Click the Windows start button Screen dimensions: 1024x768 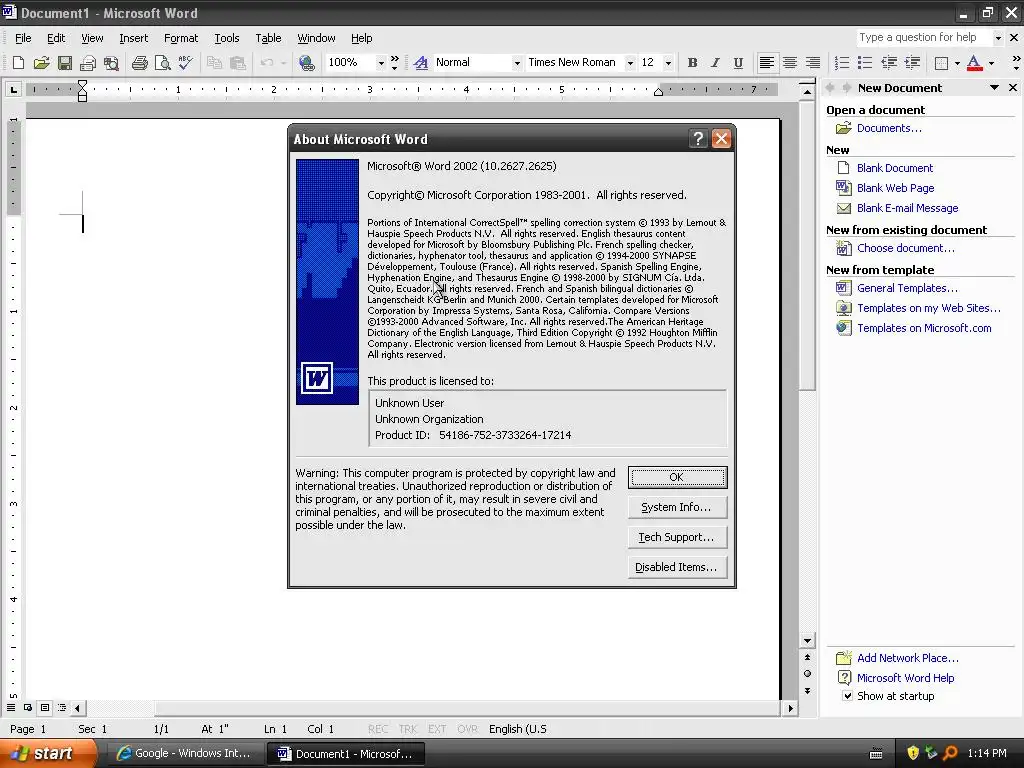47,754
